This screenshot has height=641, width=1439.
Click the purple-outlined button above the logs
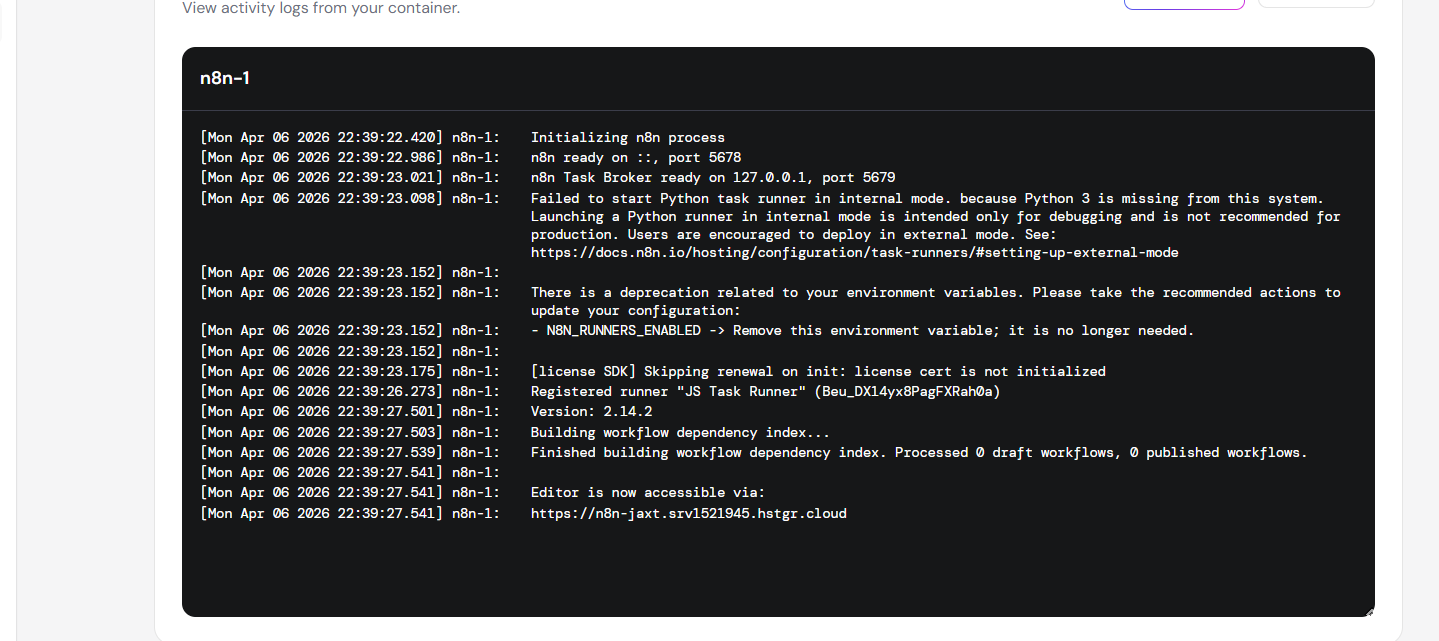(x=1184, y=4)
